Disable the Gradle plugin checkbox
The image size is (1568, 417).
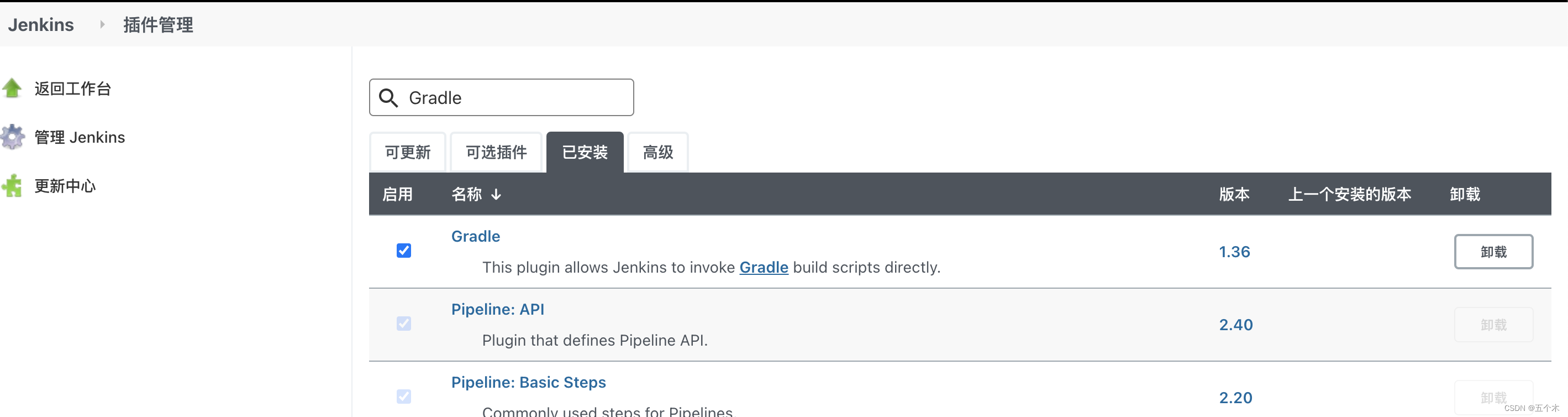403,251
